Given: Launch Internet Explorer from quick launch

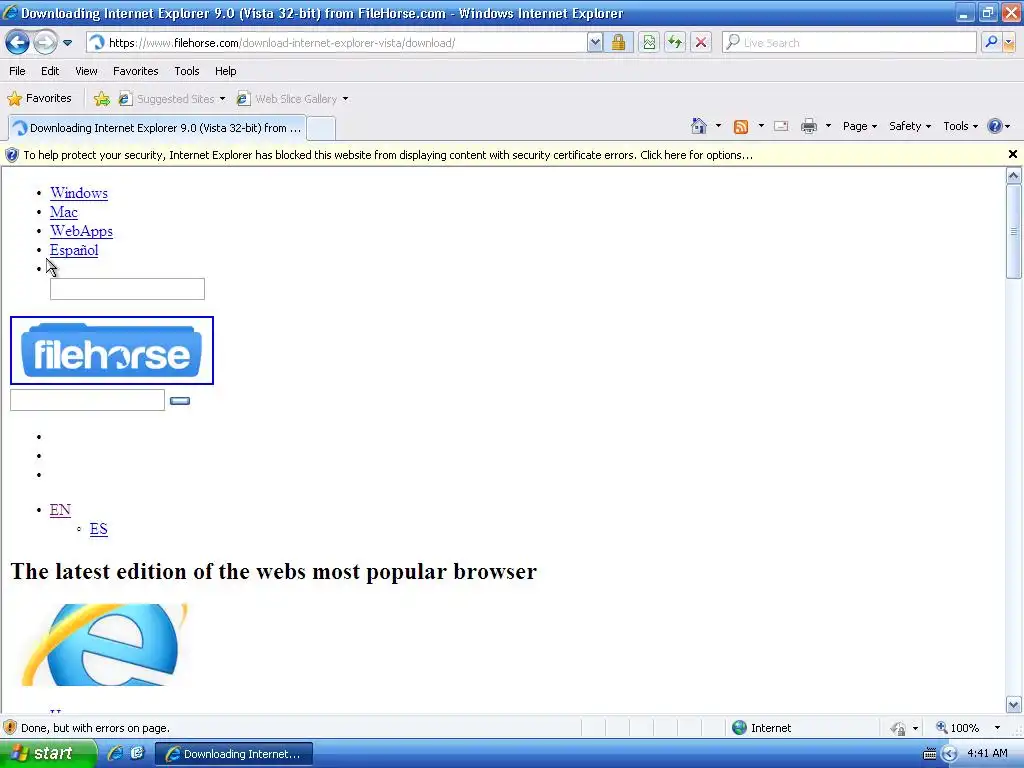Looking at the screenshot, I should (x=116, y=754).
